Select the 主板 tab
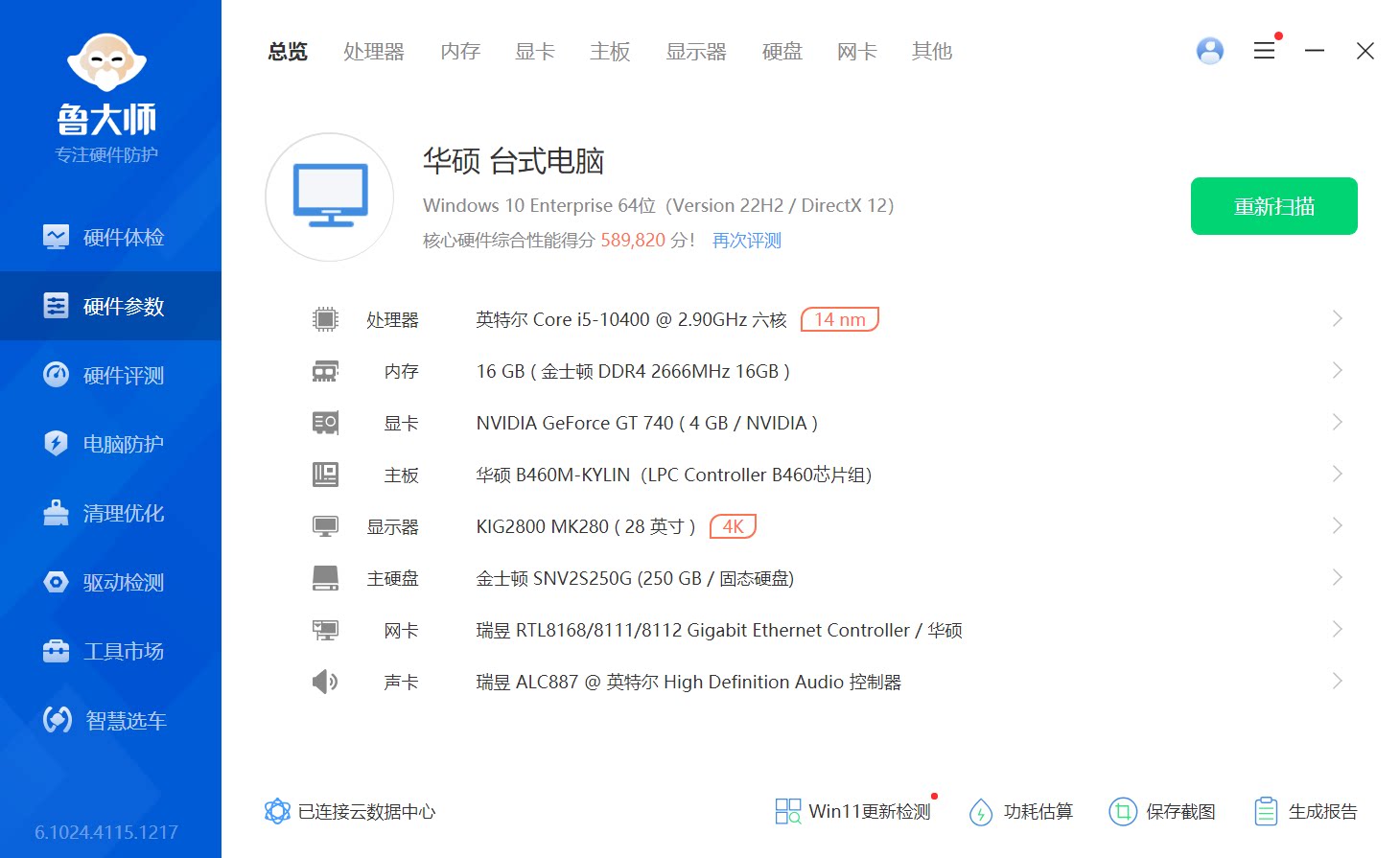 click(x=610, y=52)
